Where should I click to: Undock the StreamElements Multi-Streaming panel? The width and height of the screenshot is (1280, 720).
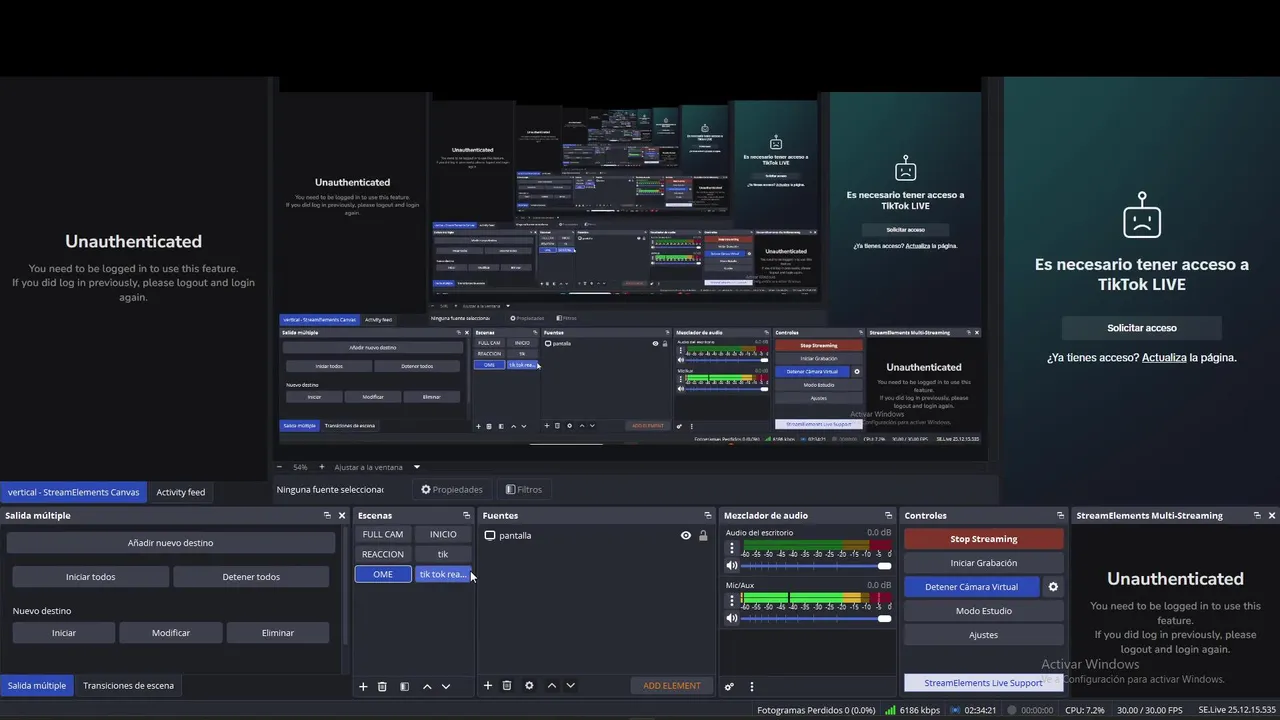[x=1257, y=516]
